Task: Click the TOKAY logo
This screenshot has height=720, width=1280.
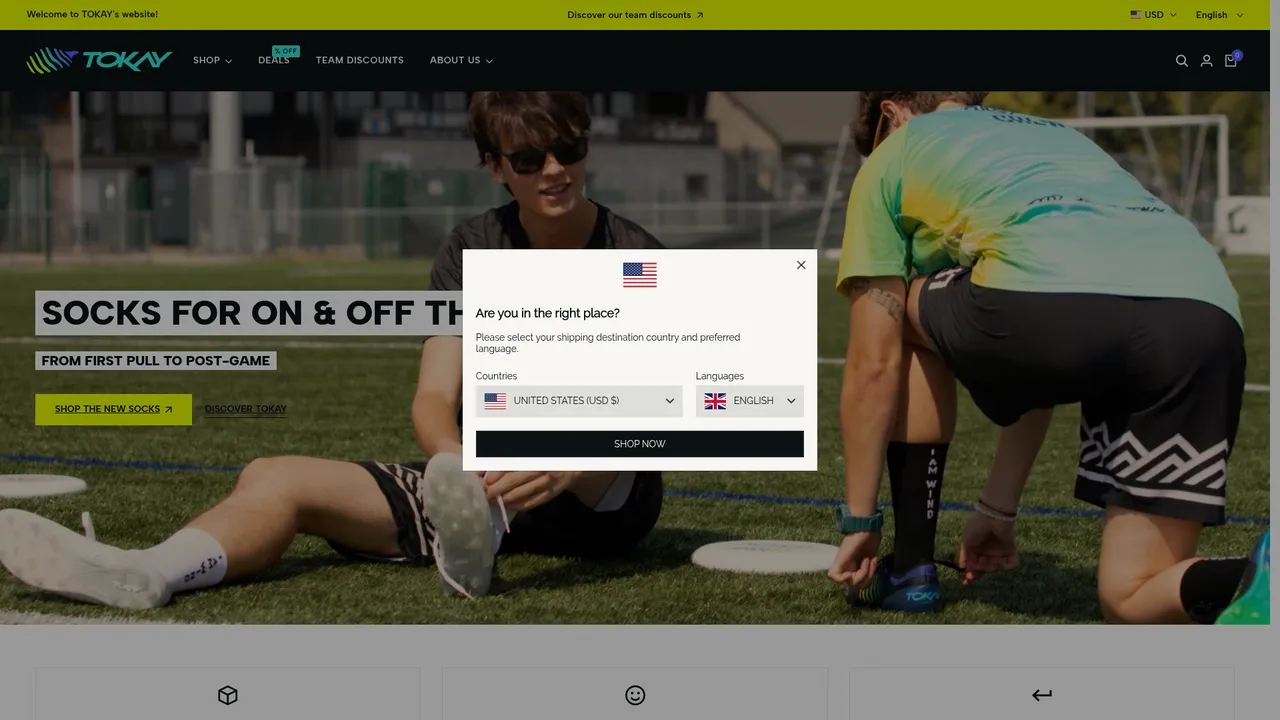Action: tap(99, 61)
